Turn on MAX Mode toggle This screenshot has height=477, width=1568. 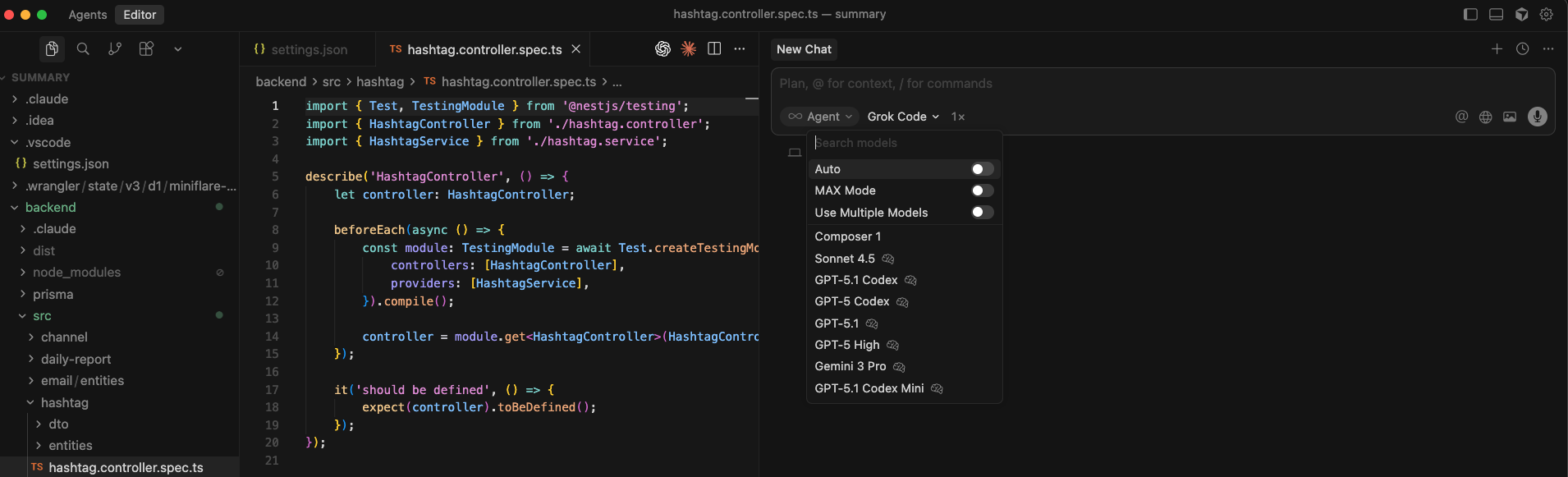click(x=982, y=190)
